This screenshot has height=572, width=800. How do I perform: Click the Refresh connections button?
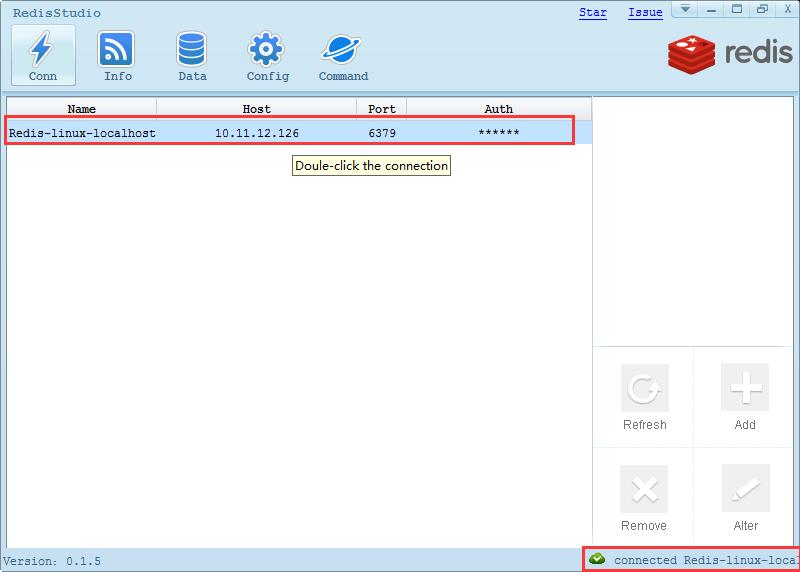(x=644, y=397)
